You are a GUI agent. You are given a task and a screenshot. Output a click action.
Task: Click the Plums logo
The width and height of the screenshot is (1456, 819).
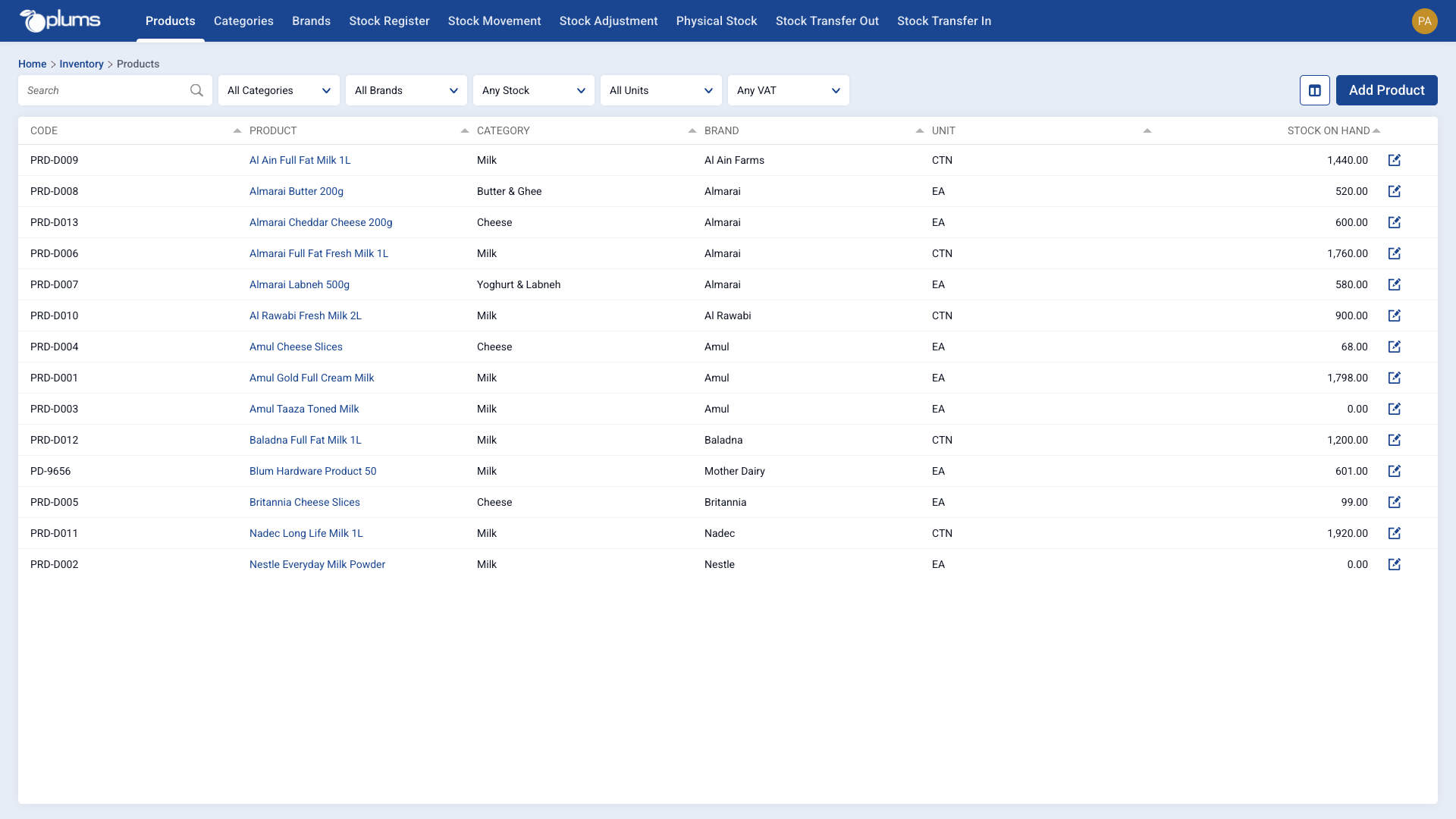[x=60, y=20]
